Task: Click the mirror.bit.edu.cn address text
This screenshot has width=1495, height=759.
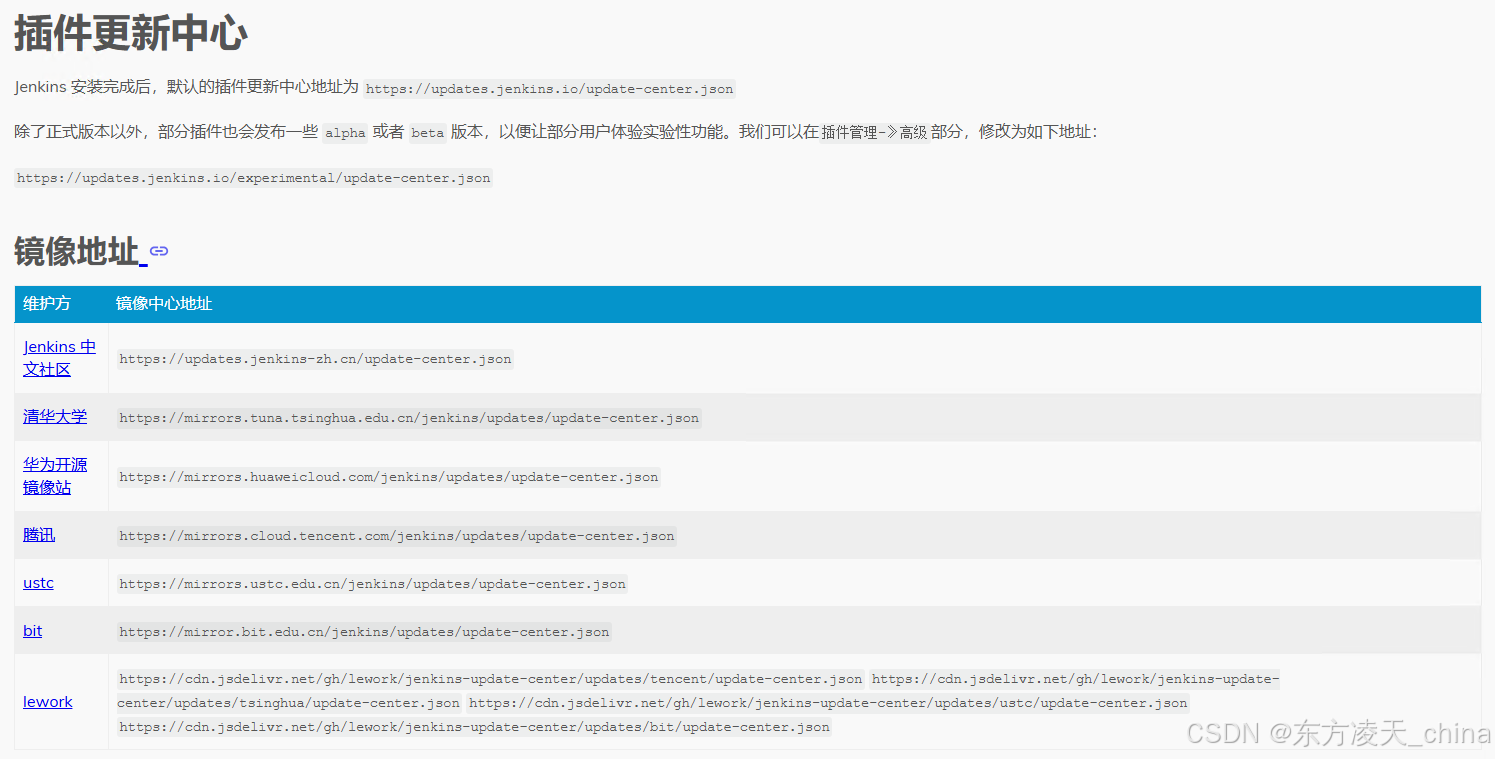Action: [x=363, y=631]
